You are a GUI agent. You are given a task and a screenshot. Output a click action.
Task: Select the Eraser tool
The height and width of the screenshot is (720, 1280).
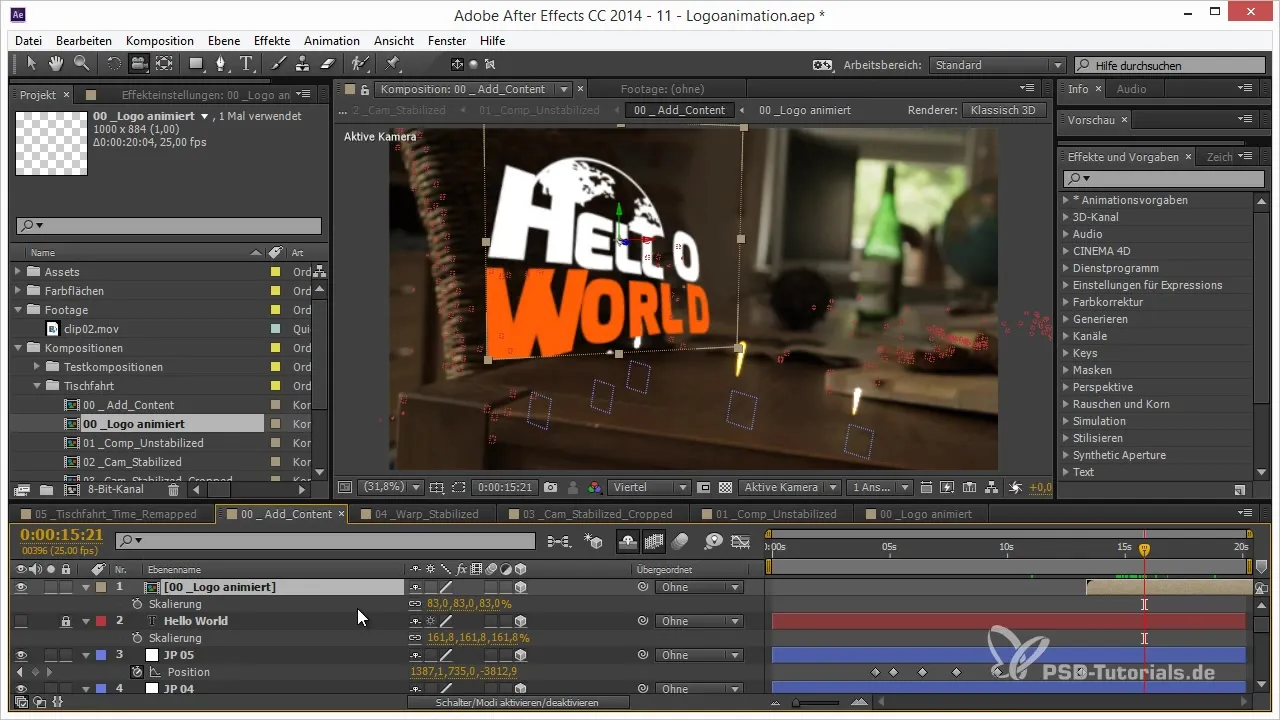coord(329,64)
